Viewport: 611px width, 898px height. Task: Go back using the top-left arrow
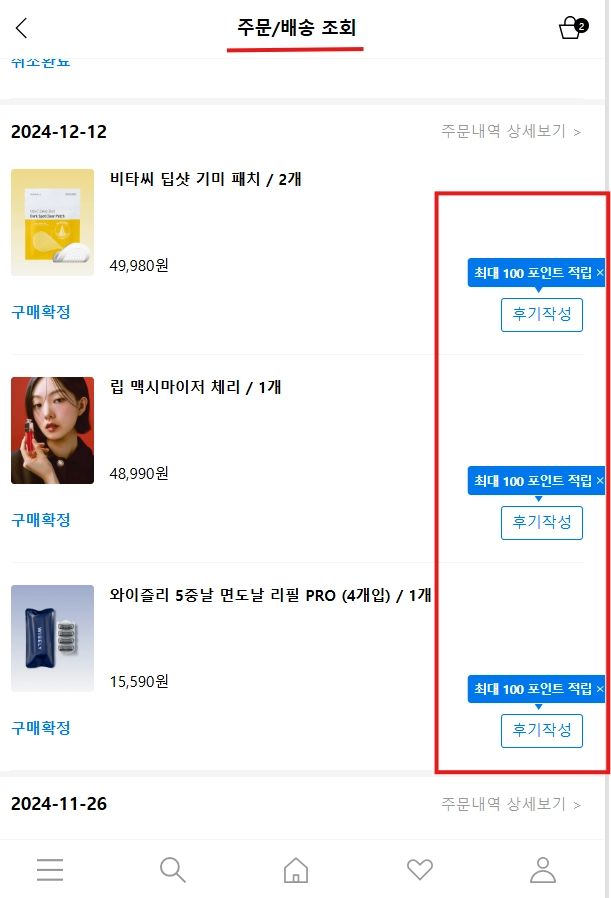point(22,27)
